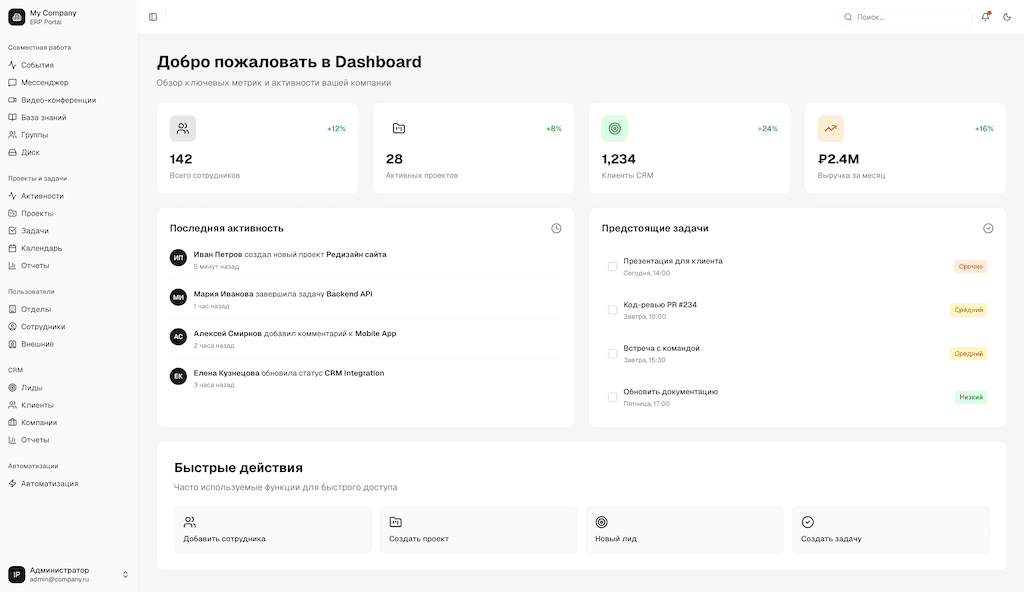Check the Код-ревью PR #234 task
Screen dimensions: 1024x592
coord(612,310)
